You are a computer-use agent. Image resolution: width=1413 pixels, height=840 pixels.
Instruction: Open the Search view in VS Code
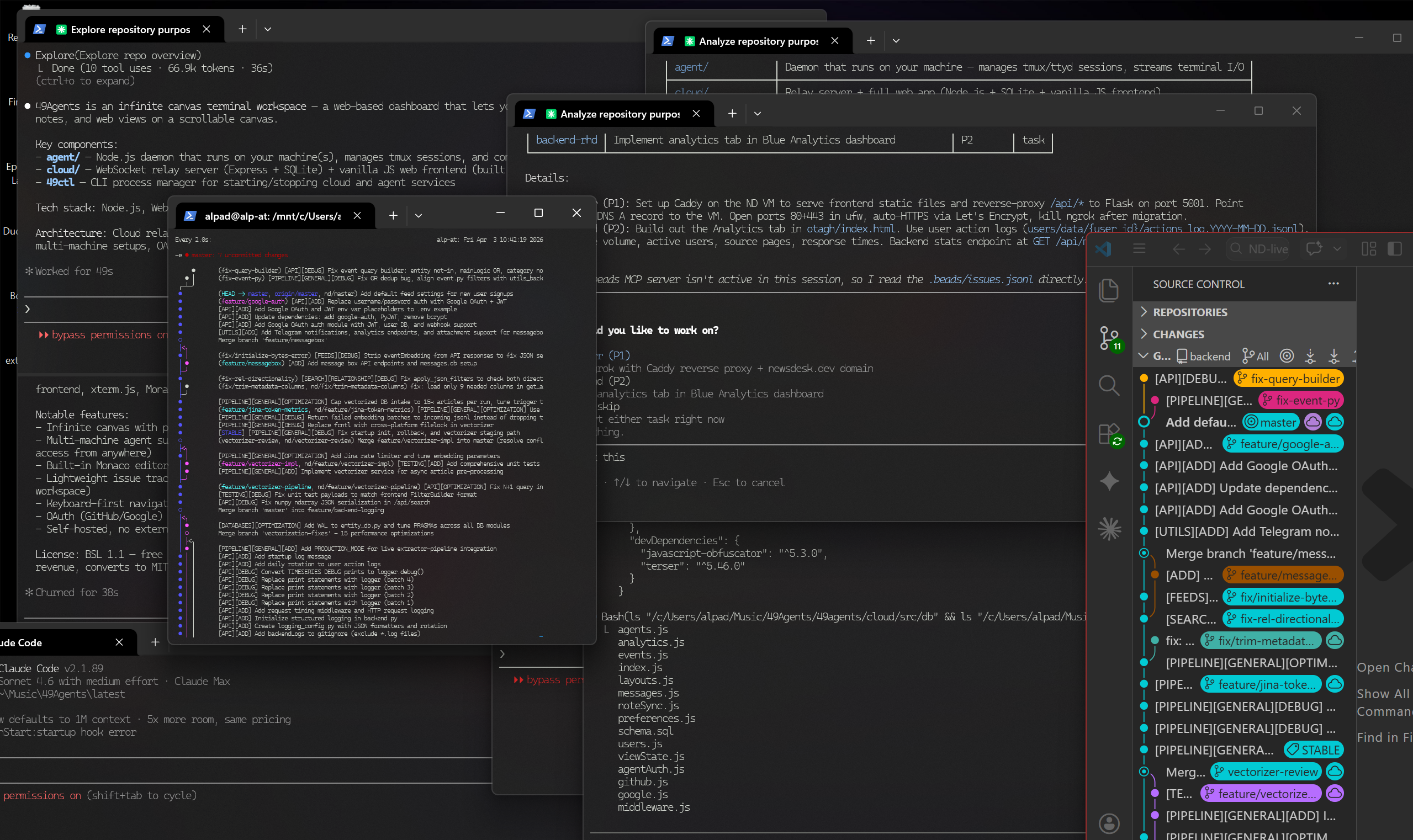(x=1108, y=385)
